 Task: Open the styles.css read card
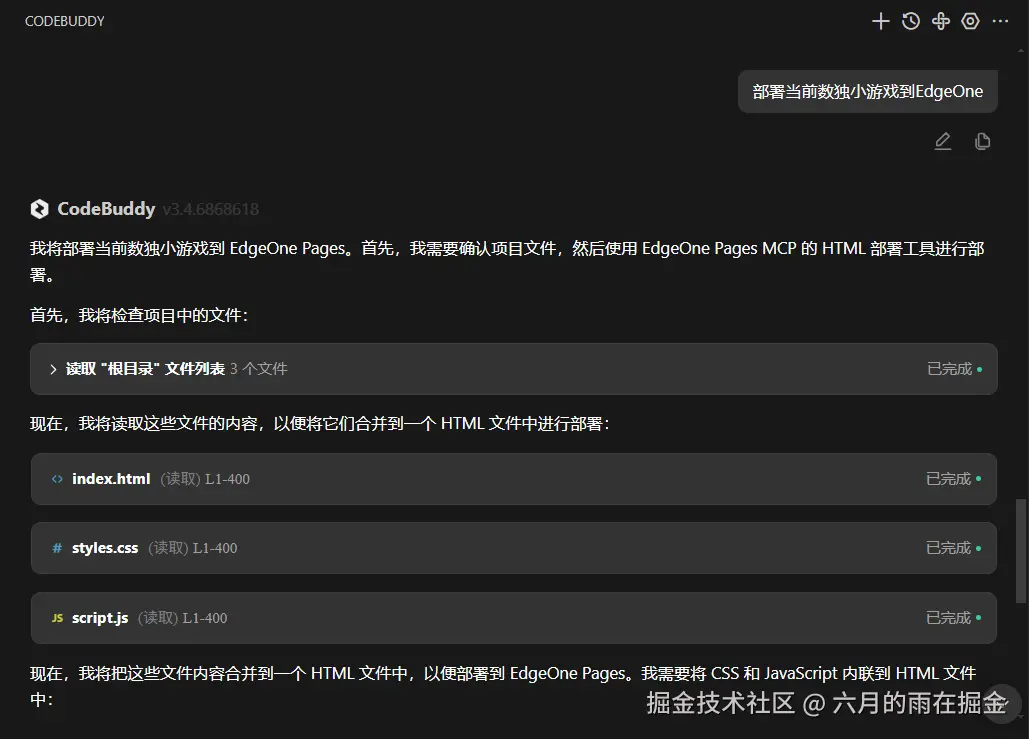(514, 548)
